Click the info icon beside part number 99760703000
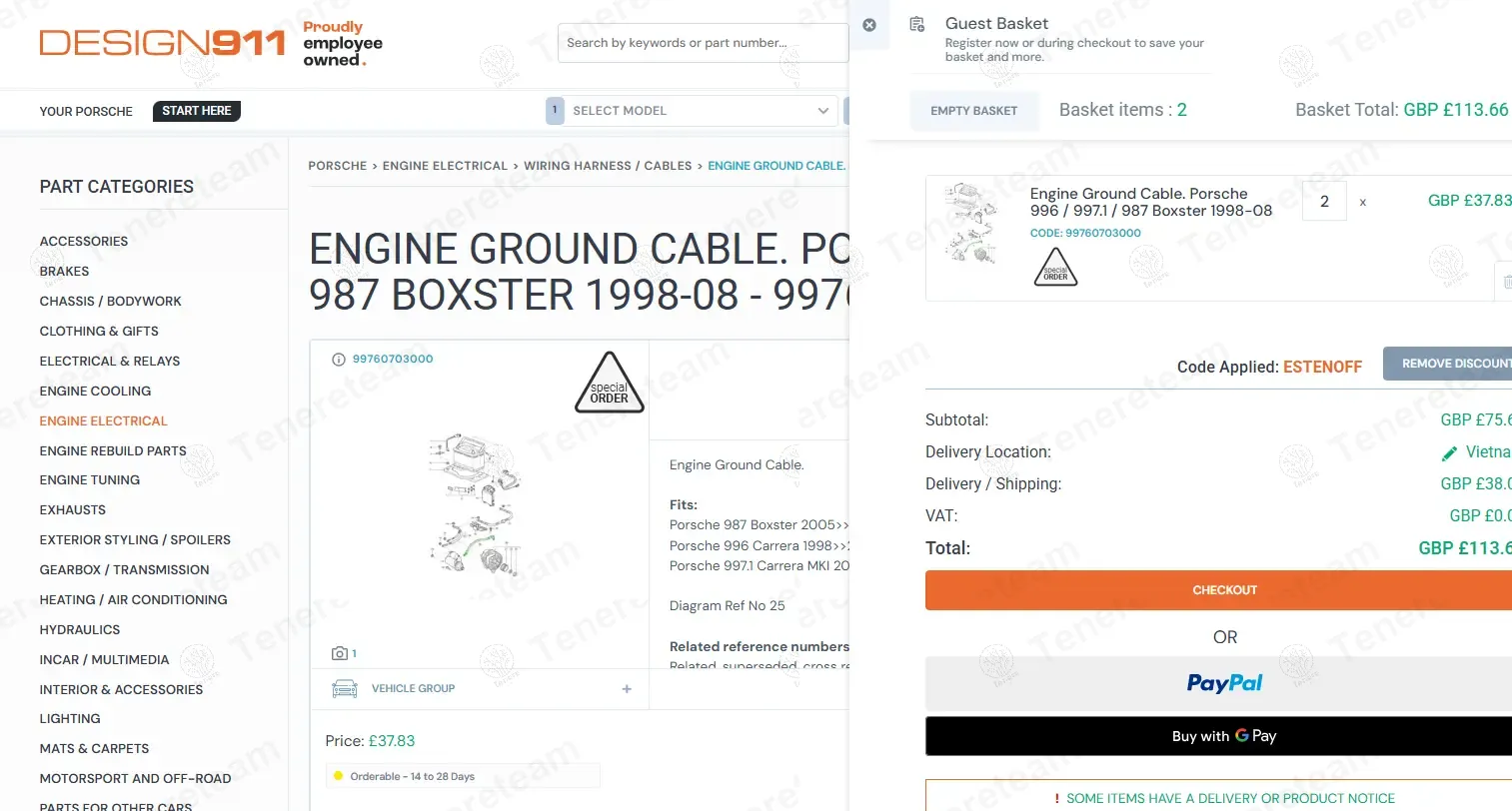 click(x=338, y=360)
